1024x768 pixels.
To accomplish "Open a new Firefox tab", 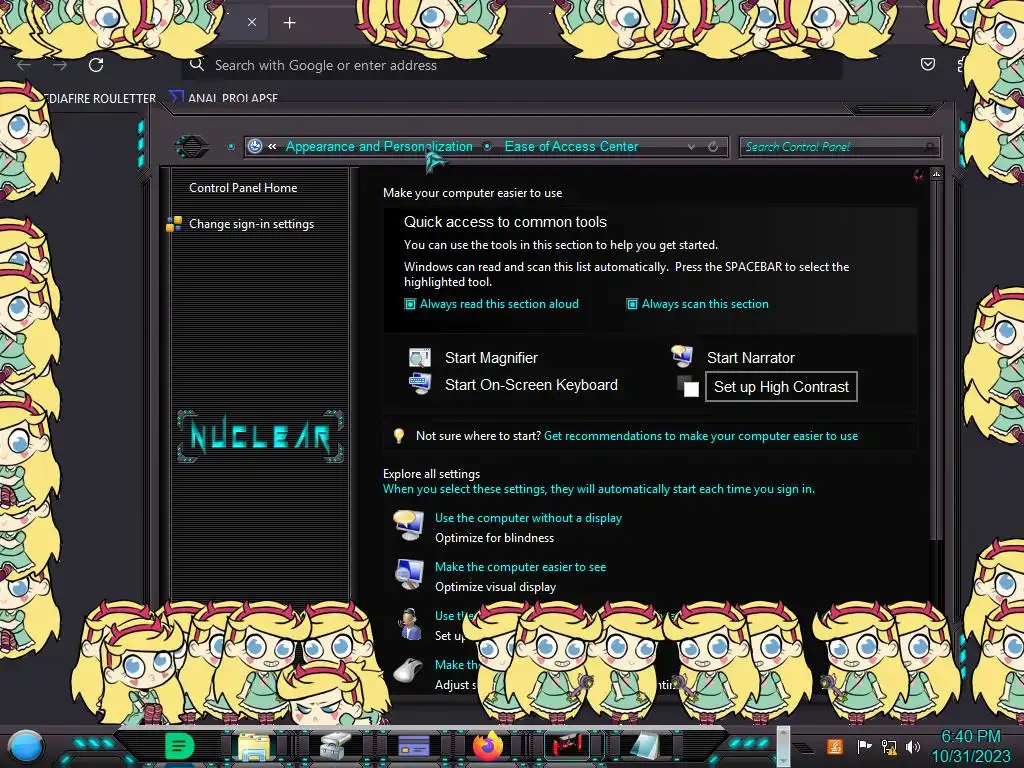I will pos(289,23).
